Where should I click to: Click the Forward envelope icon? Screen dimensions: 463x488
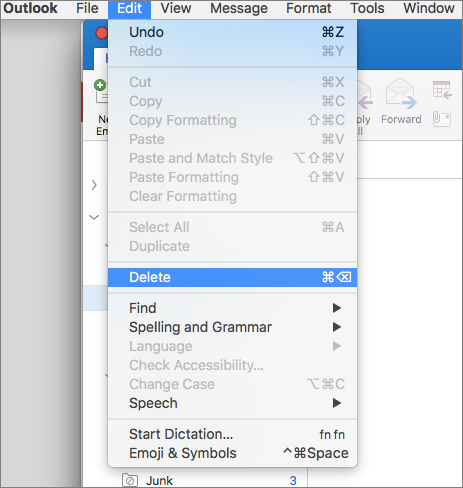coord(401,94)
